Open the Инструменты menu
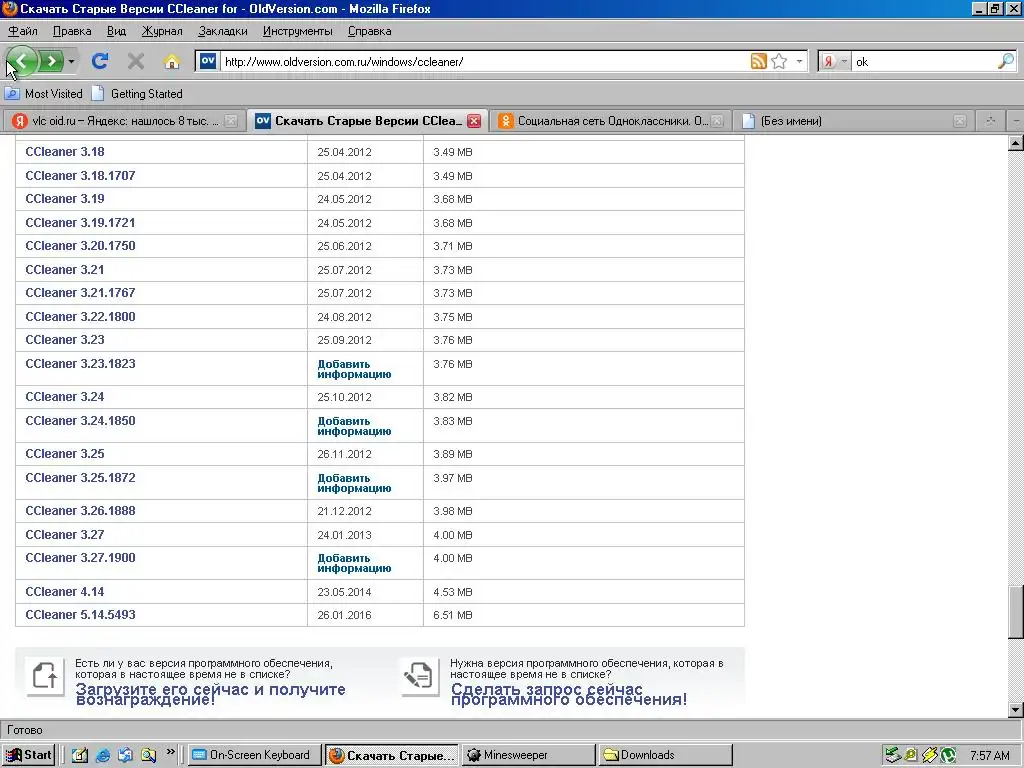 pyautogui.click(x=297, y=31)
